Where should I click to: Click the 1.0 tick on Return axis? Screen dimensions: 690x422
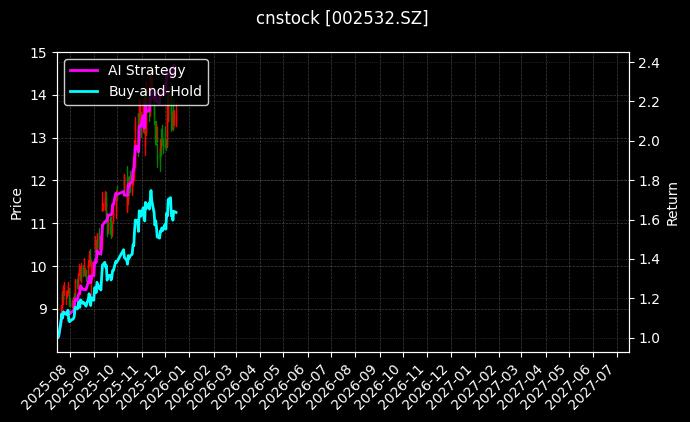(648, 338)
